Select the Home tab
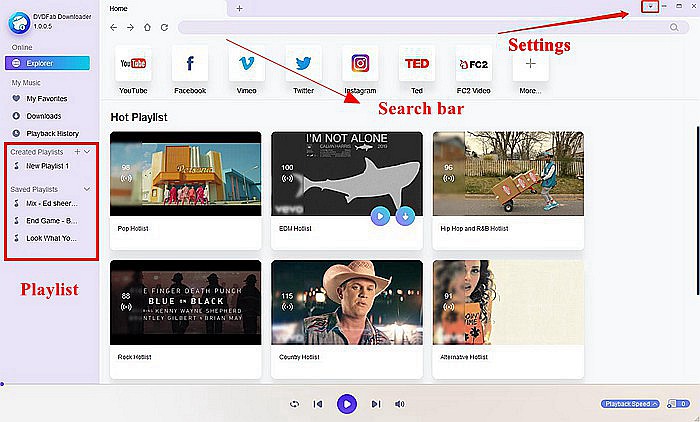Screen dimensions: 700x422 [118, 8]
